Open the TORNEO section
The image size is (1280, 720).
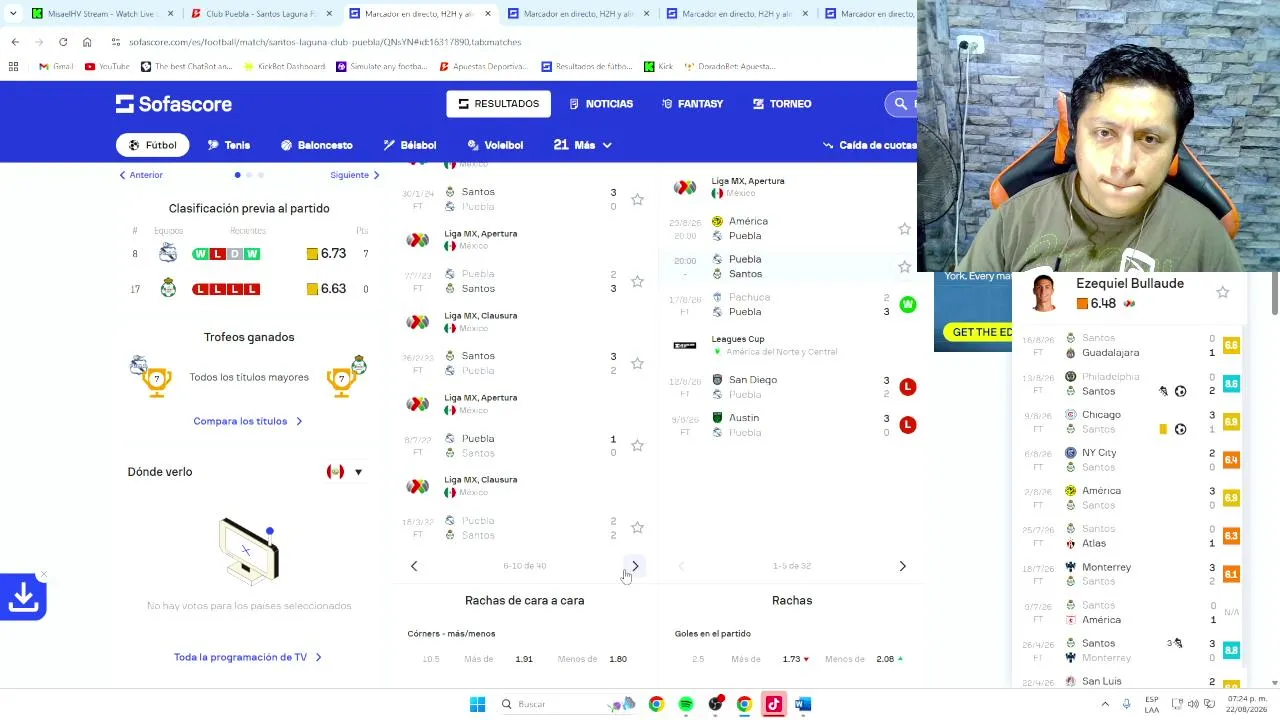click(x=782, y=104)
